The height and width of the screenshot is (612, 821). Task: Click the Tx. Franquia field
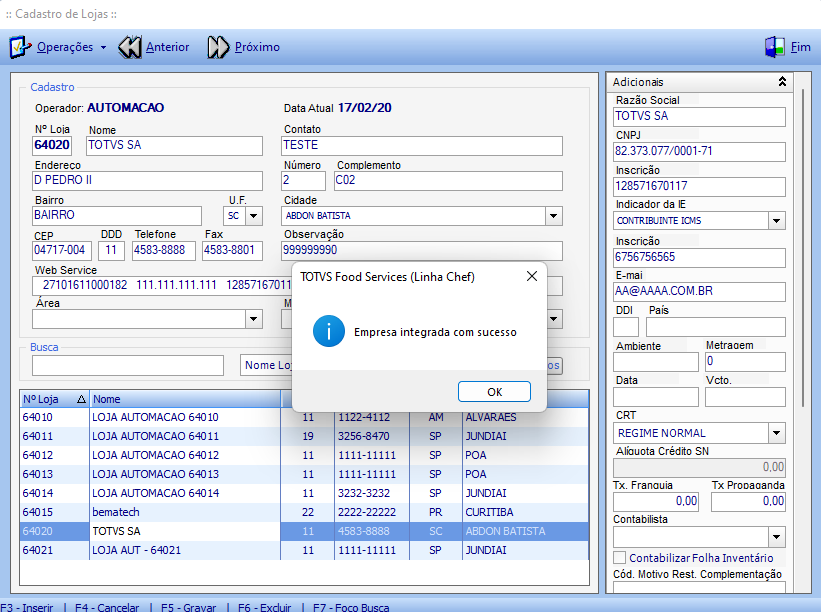coord(656,502)
